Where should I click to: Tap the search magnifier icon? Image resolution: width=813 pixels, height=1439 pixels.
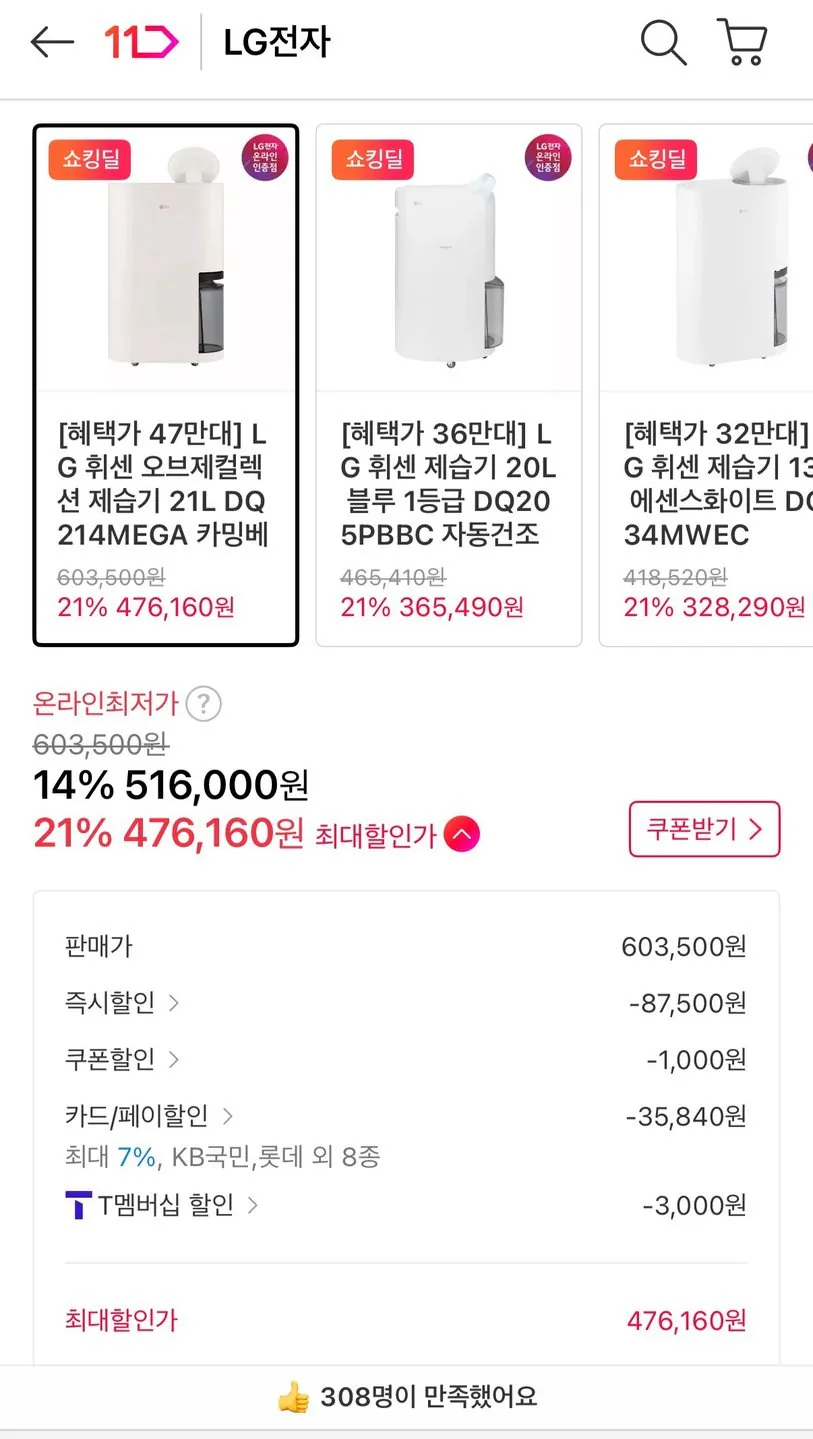click(x=663, y=42)
